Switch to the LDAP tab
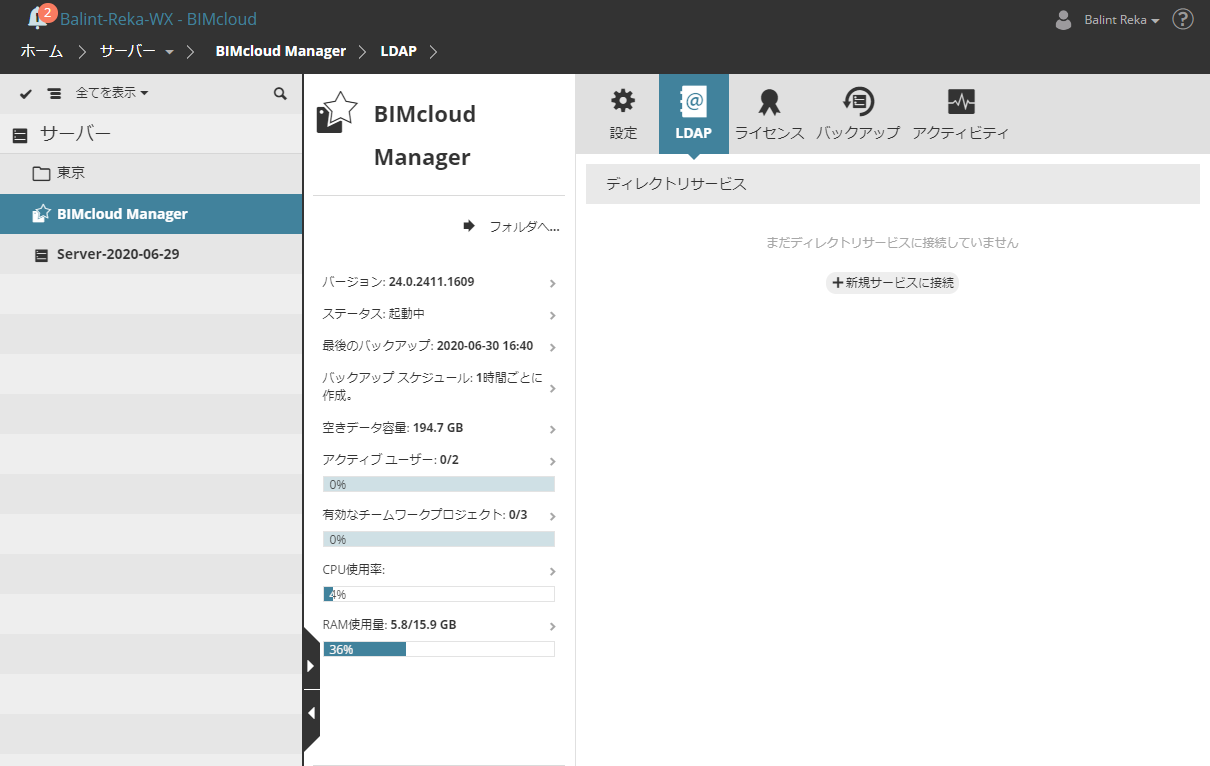 tap(694, 114)
